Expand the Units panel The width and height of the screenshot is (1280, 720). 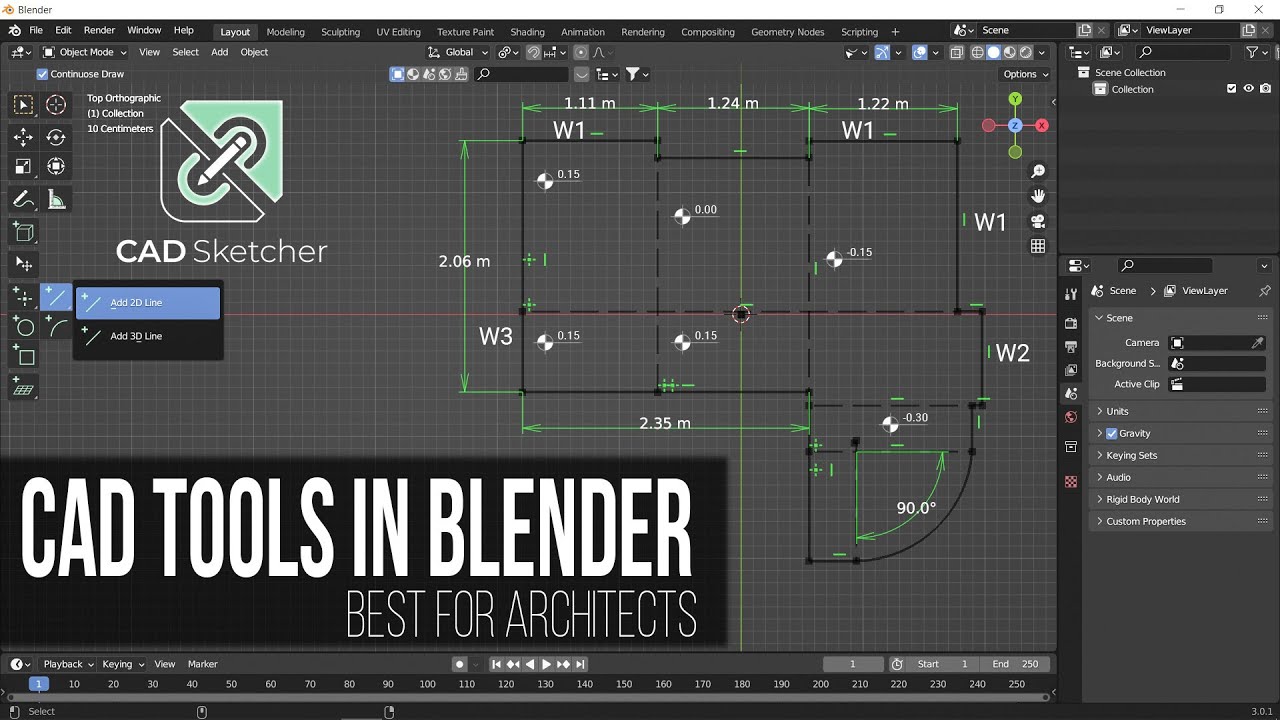(1180, 411)
